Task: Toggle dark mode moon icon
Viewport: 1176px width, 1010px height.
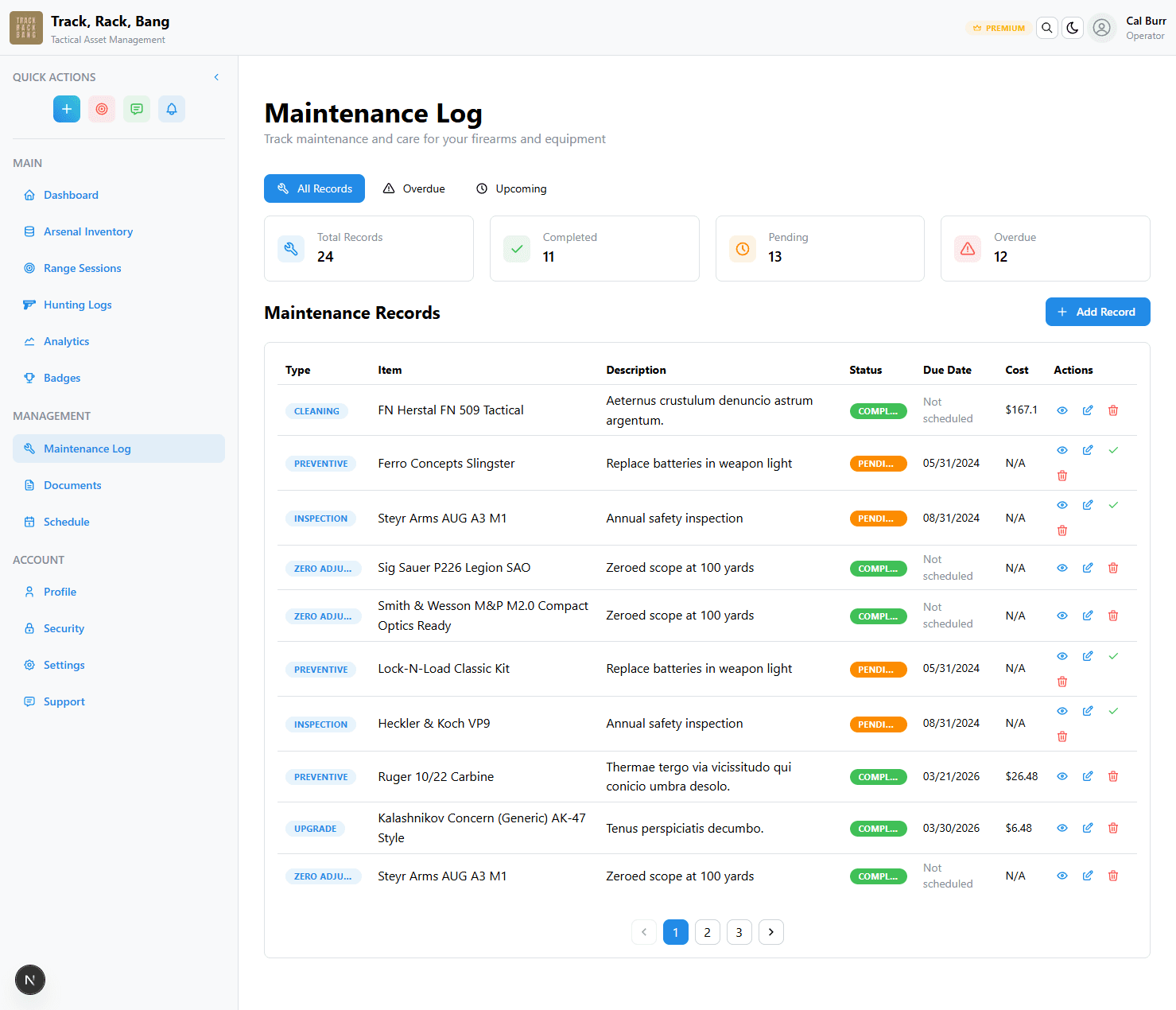Action: (x=1073, y=28)
